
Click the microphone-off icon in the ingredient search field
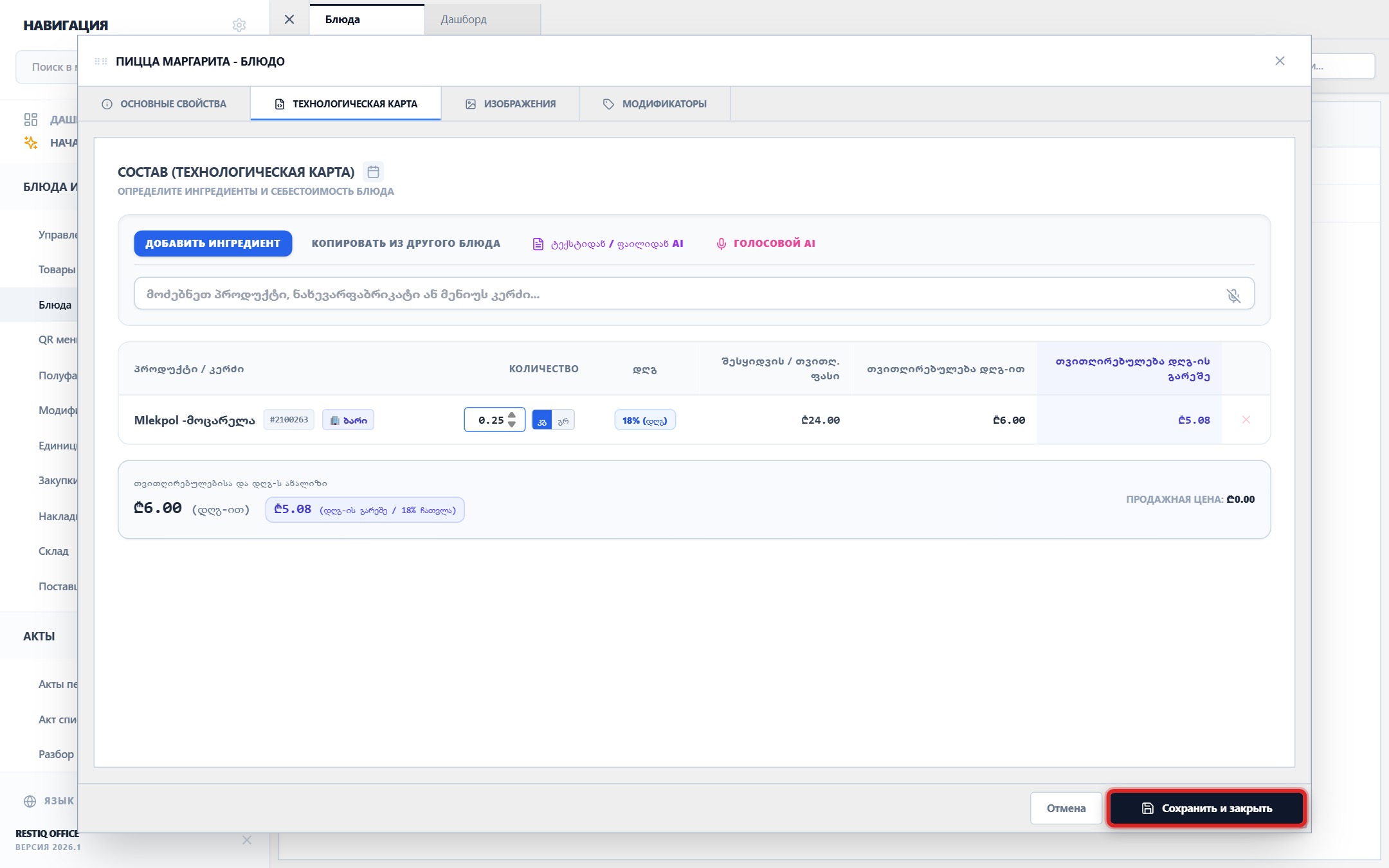(x=1233, y=295)
